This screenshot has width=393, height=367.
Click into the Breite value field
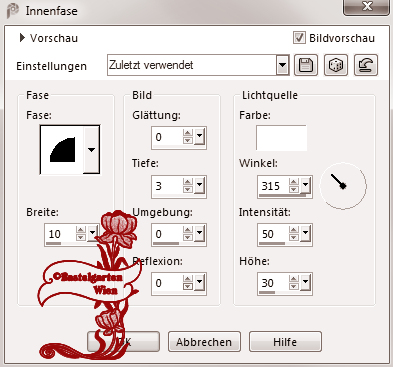click(x=60, y=234)
